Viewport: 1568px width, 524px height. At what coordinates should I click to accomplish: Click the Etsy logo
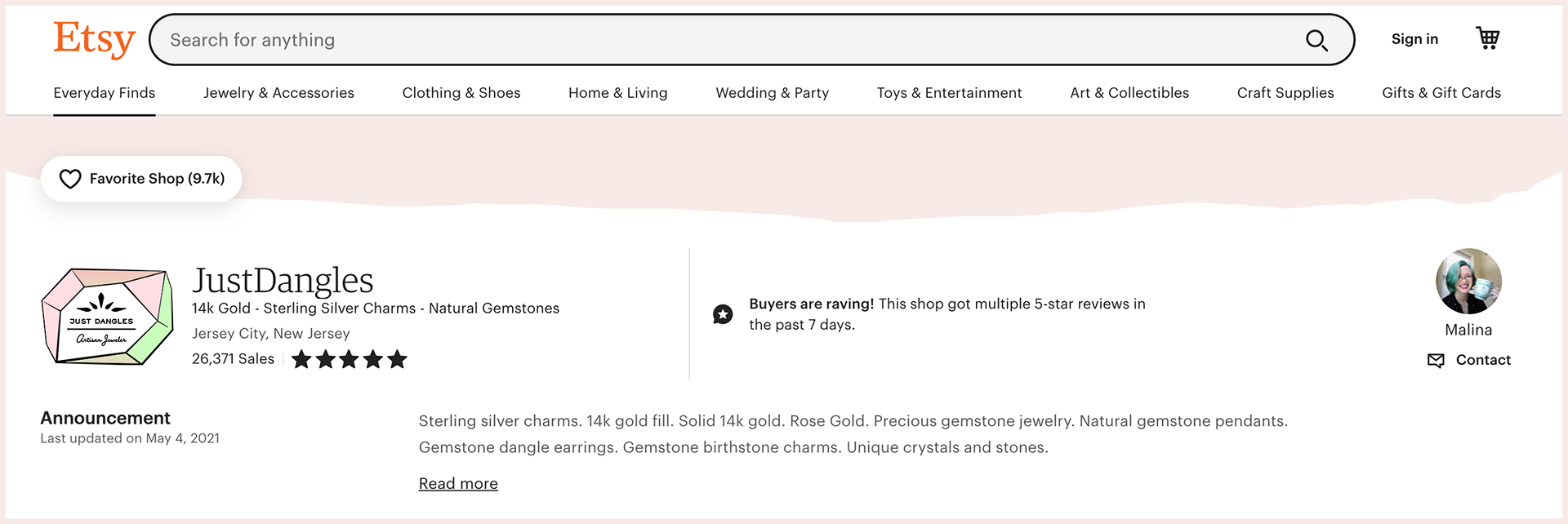point(94,39)
